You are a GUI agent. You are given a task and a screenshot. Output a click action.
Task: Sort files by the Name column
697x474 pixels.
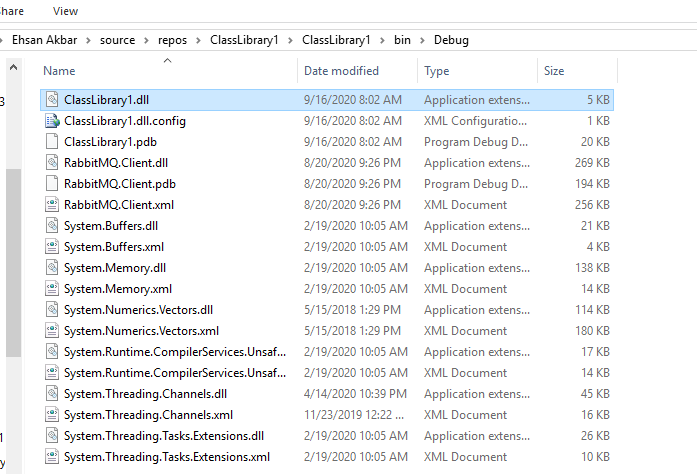[x=59, y=71]
